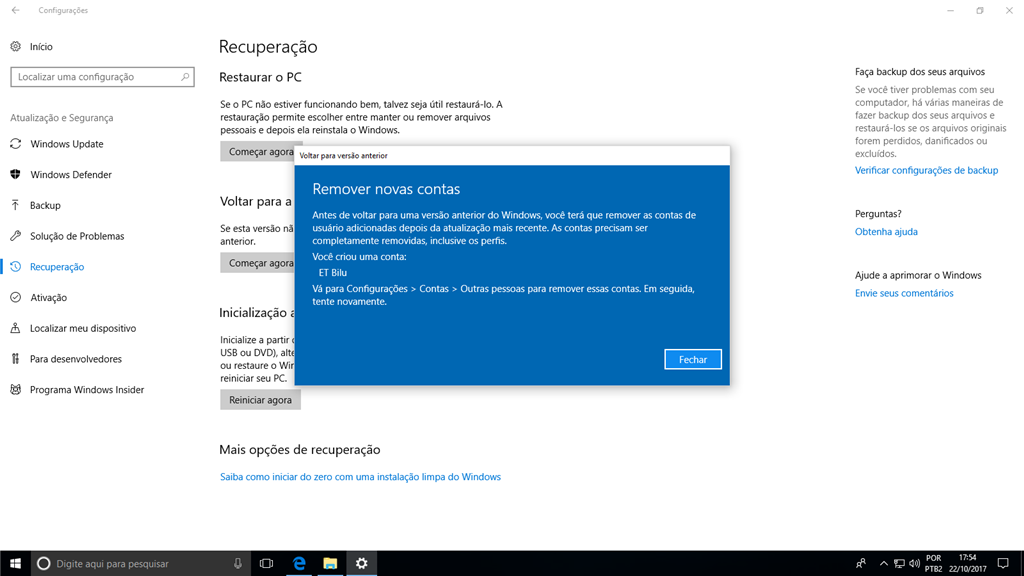Focus the Localizar uma configuração search field
This screenshot has height=576, width=1024.
pos(103,77)
